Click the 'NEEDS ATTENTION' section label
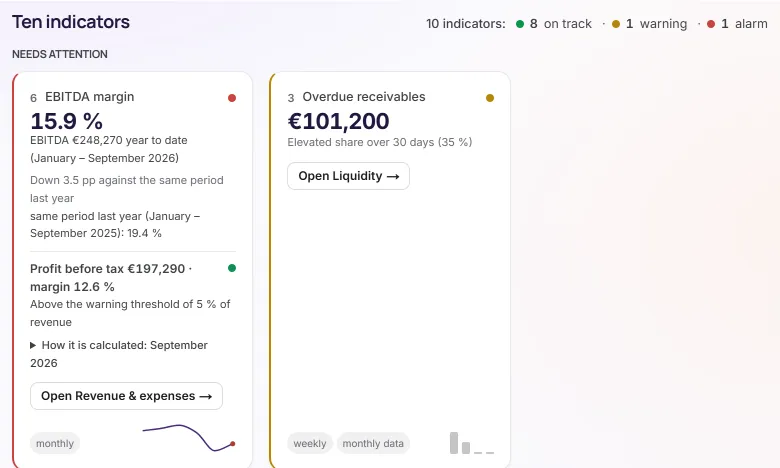 pos(60,54)
